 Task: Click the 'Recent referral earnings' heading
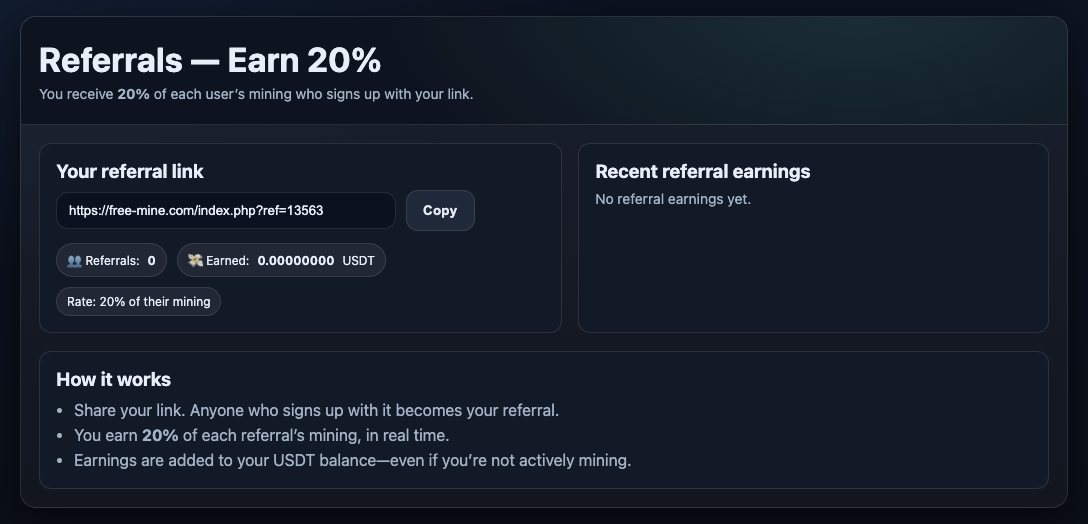pos(702,171)
